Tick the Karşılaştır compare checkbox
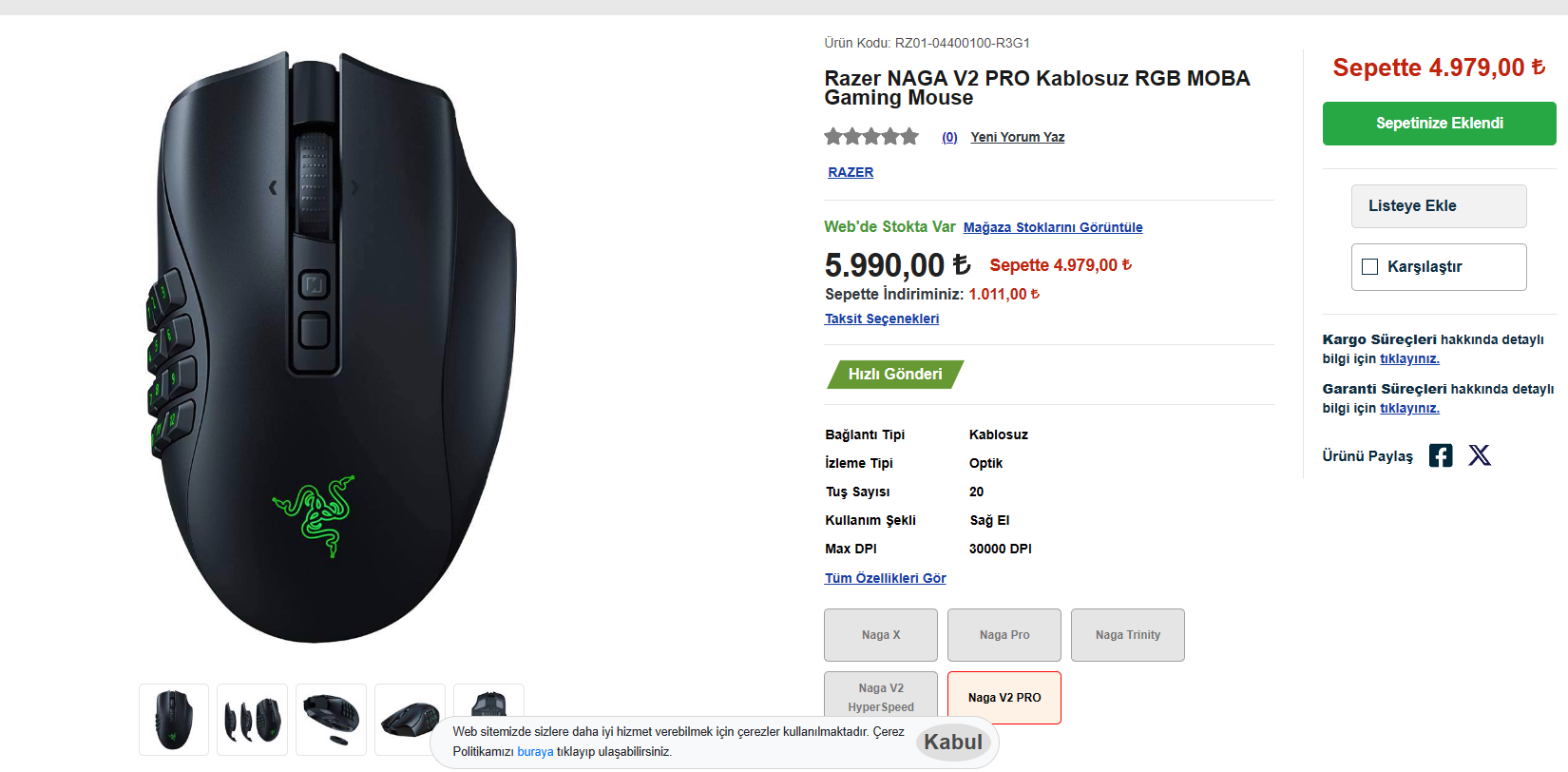Viewport: 1568px width, 772px height. (1370, 267)
